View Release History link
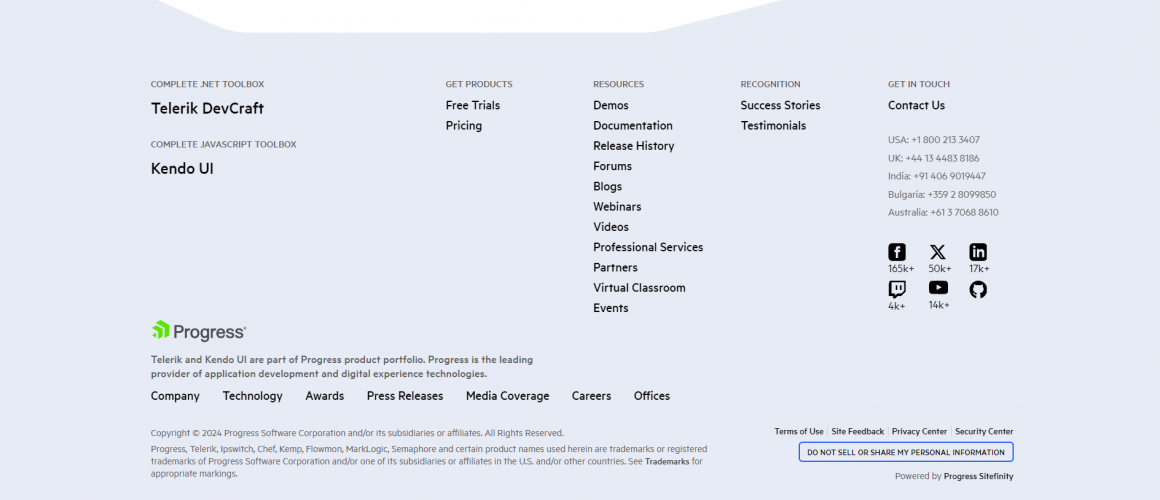The image size is (1160, 500). coord(634,146)
